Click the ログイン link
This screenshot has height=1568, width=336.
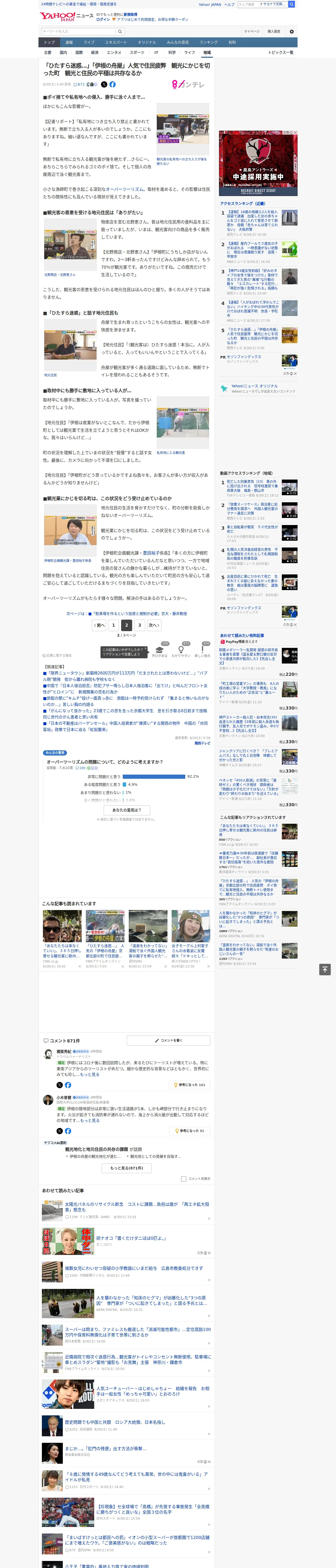pyautogui.click(x=103, y=20)
